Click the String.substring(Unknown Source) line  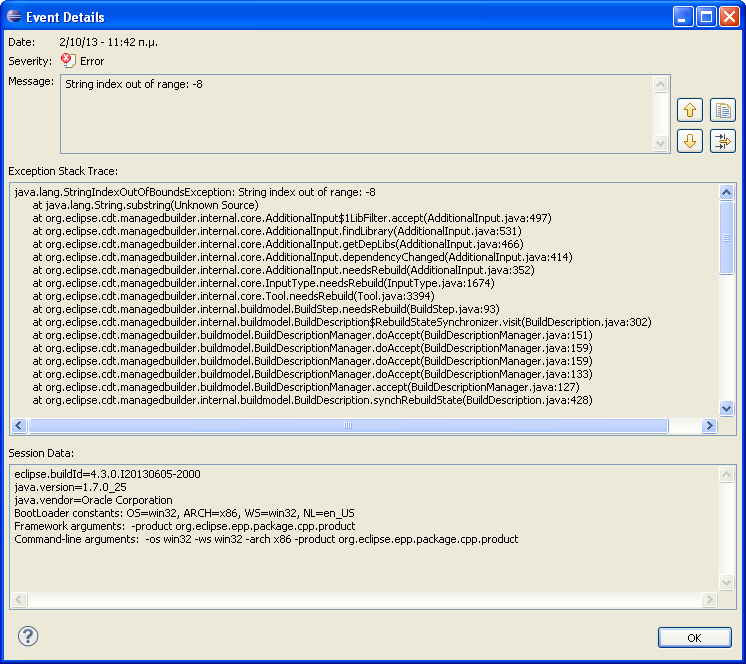pos(145,205)
